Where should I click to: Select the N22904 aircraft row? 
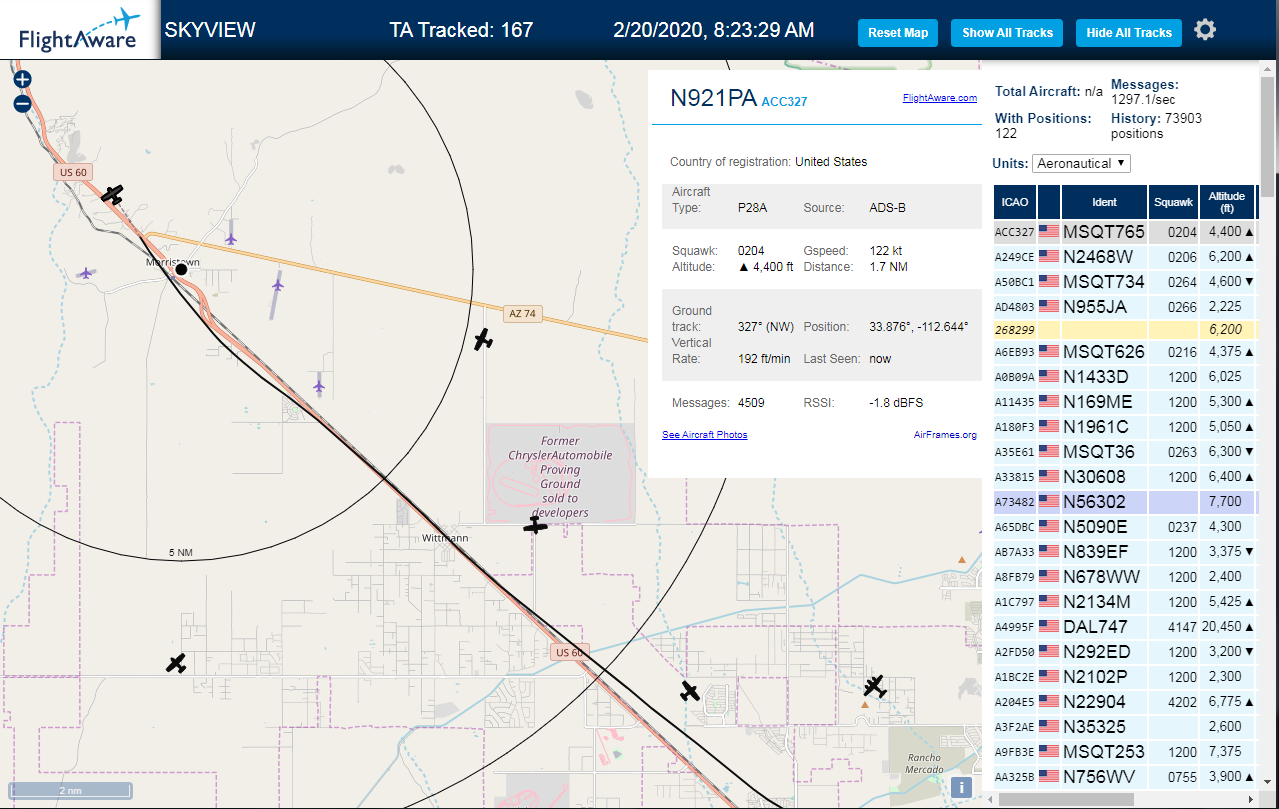1125,702
